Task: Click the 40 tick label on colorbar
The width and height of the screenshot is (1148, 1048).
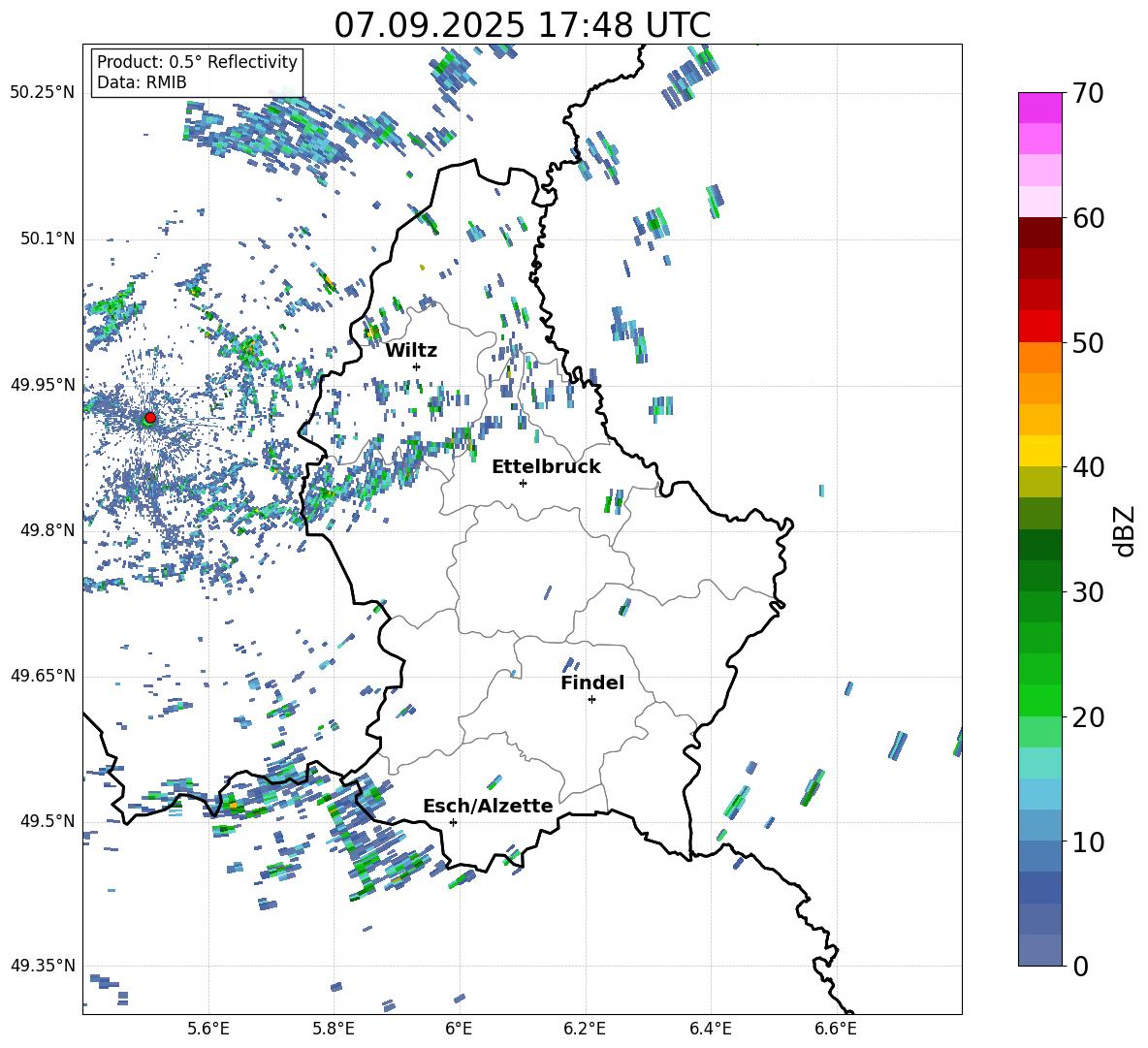Action: [1088, 467]
